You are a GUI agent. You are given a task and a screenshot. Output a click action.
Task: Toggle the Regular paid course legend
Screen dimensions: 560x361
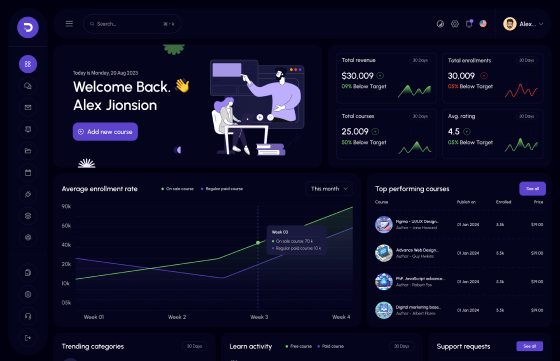222,189
